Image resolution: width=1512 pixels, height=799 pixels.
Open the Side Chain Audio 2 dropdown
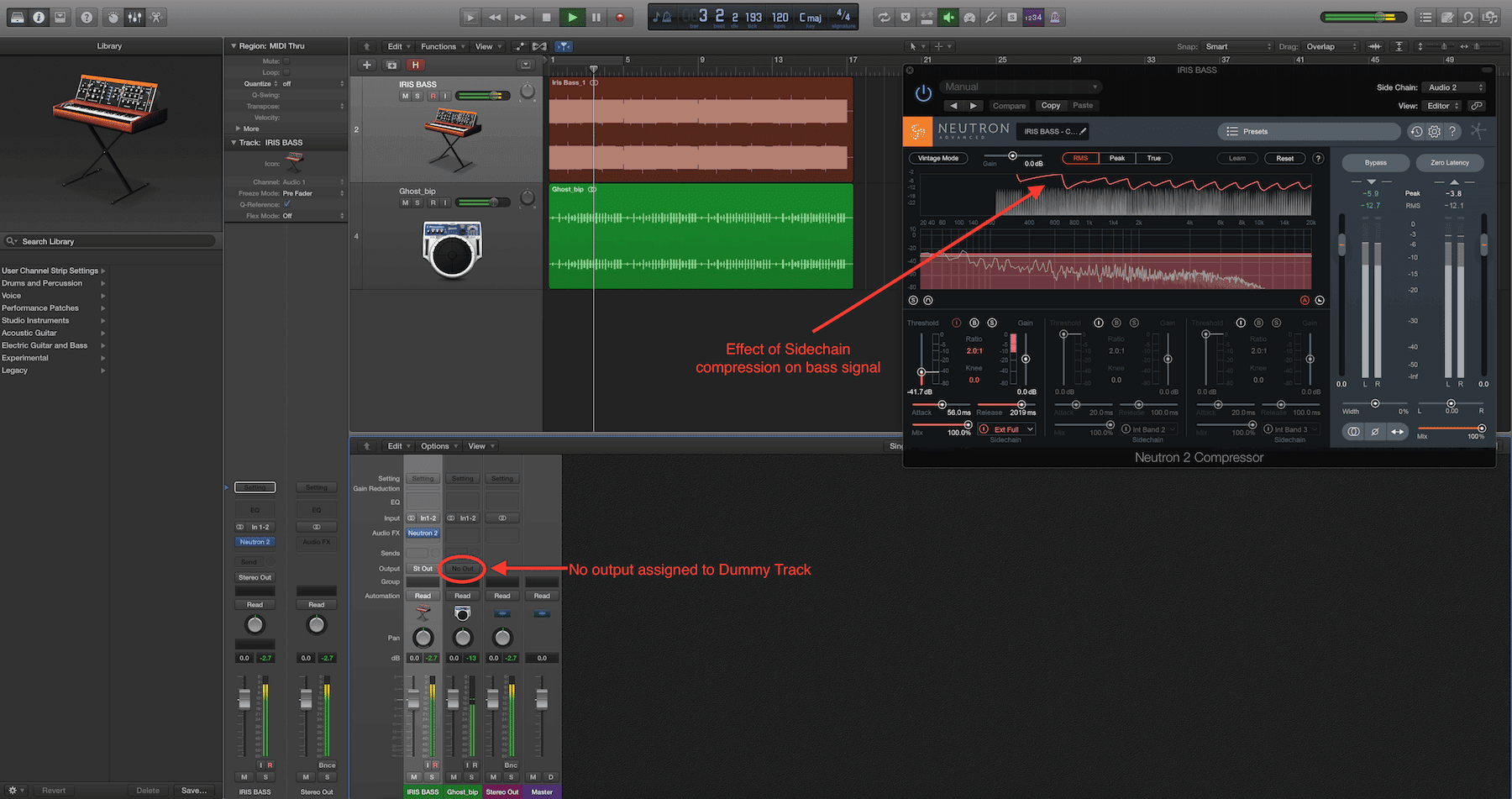click(1455, 87)
